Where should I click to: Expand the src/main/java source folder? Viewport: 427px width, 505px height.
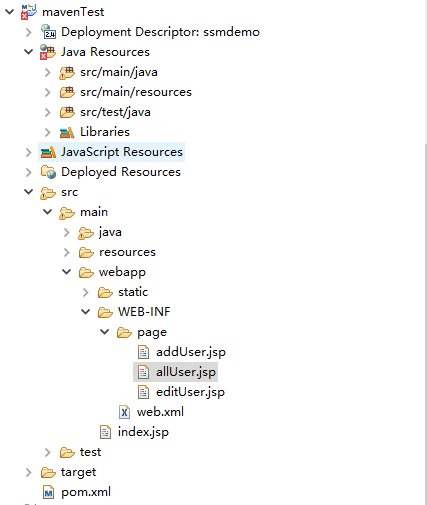pos(48,72)
